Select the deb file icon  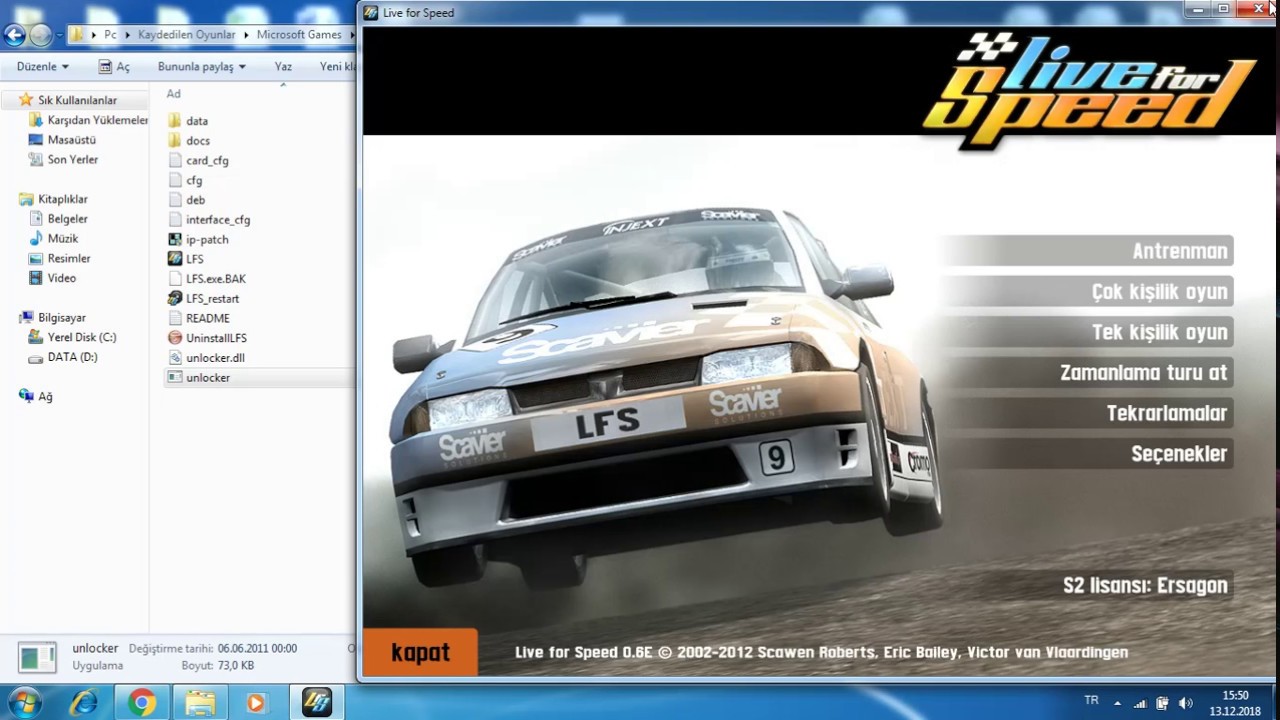[x=175, y=200]
